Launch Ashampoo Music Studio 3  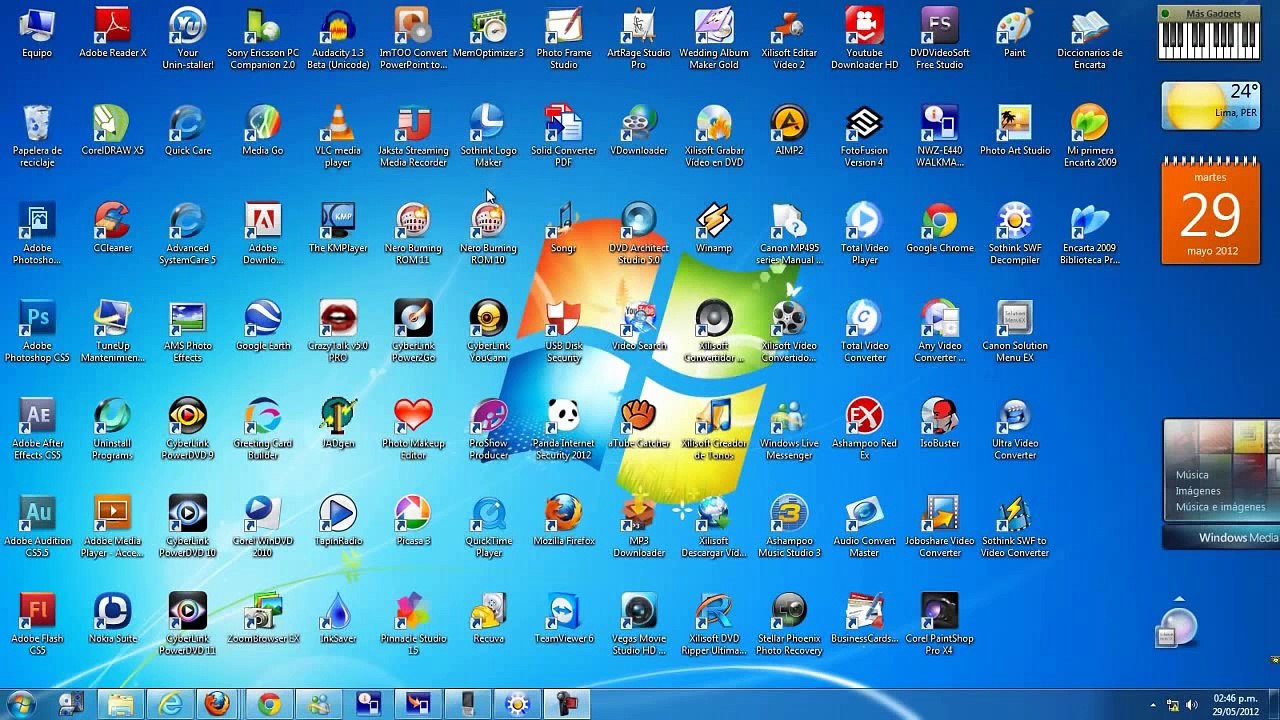[x=789, y=526]
